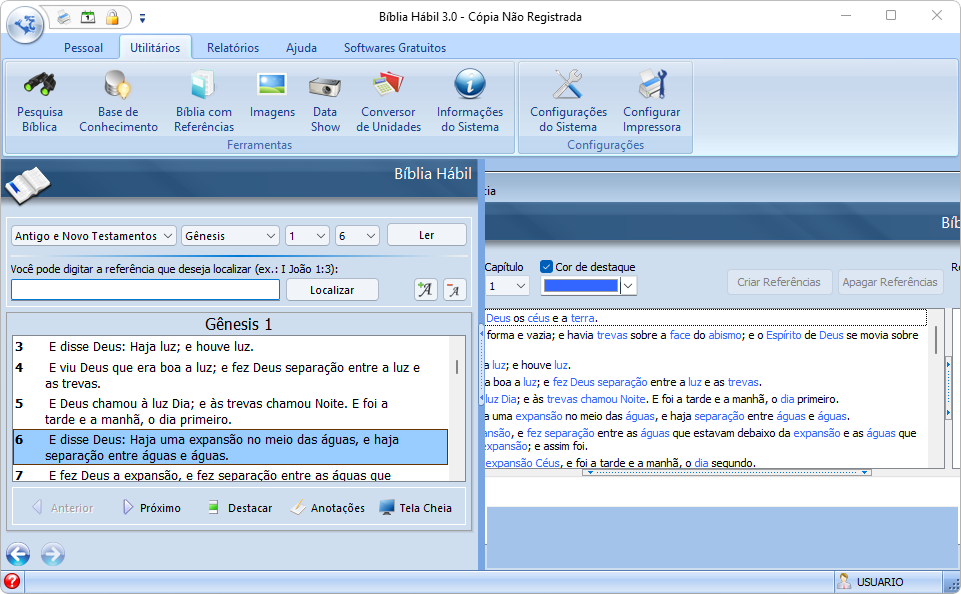Open the Pesquisa Bíblica binoculars tool

pos(40,101)
